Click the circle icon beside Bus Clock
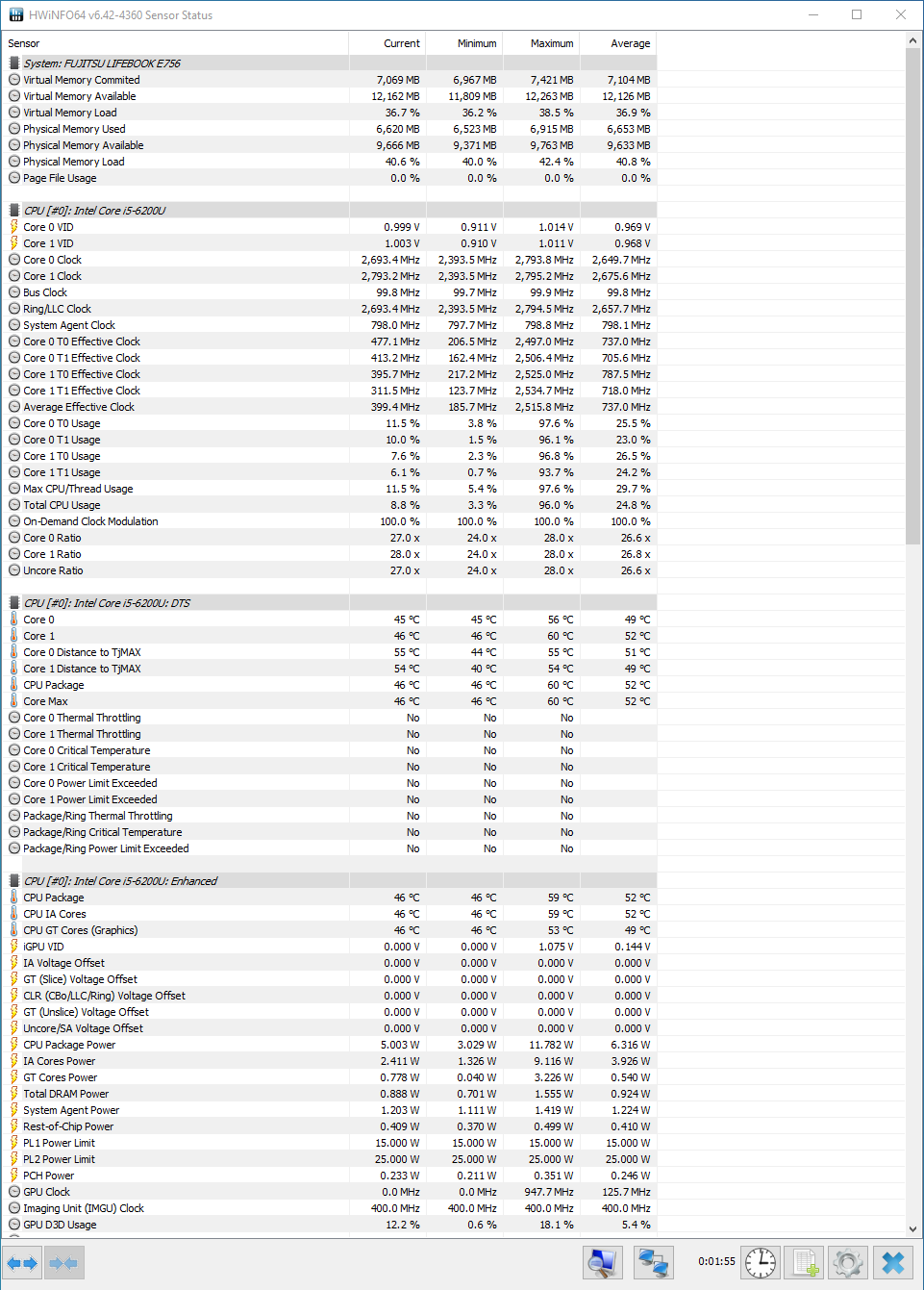The image size is (924, 1290). [x=14, y=292]
